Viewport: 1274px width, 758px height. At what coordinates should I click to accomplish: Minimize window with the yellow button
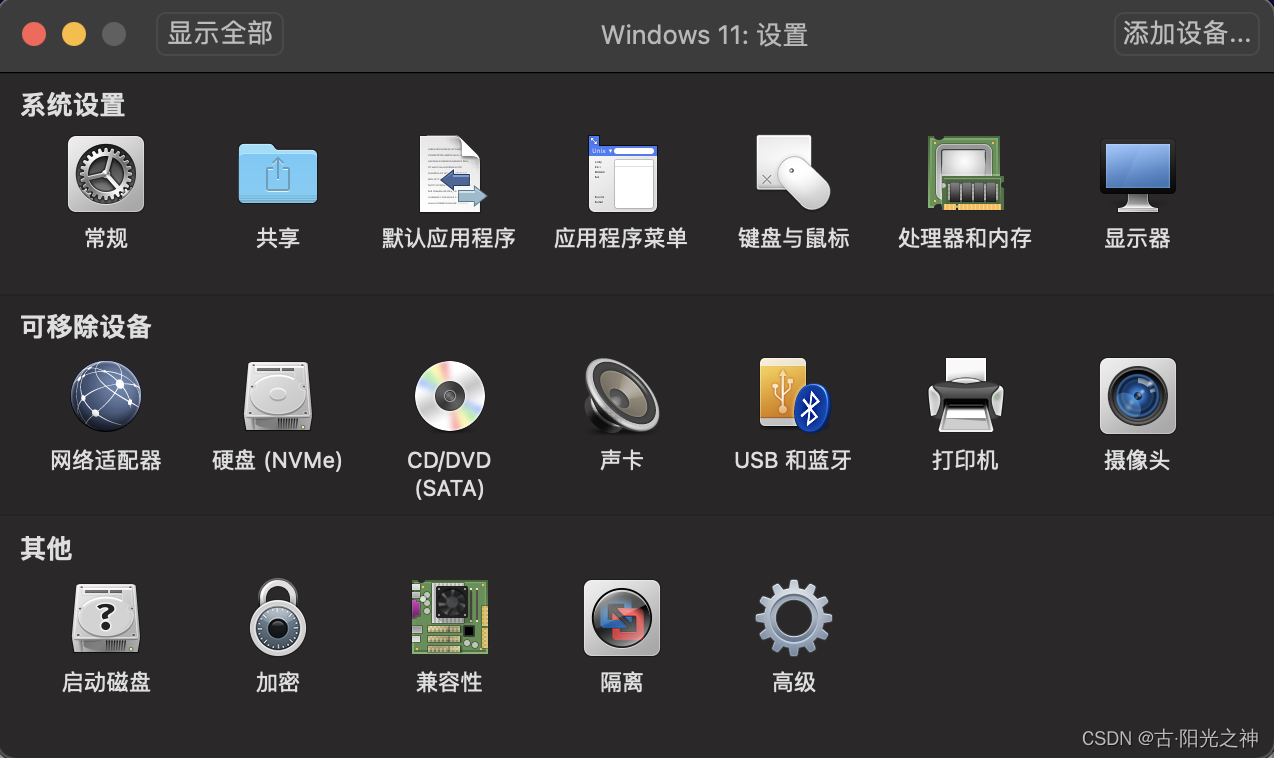click(74, 34)
